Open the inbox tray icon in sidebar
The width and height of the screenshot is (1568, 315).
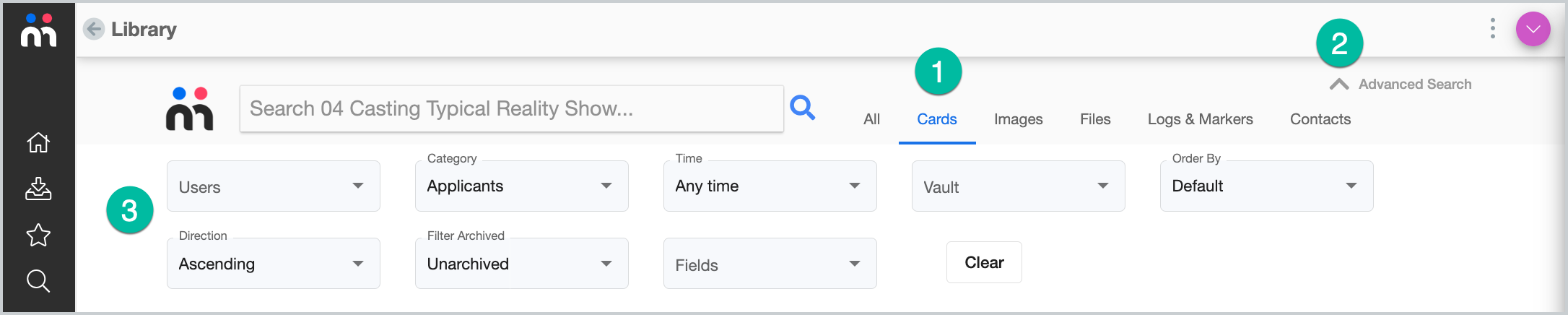click(38, 189)
